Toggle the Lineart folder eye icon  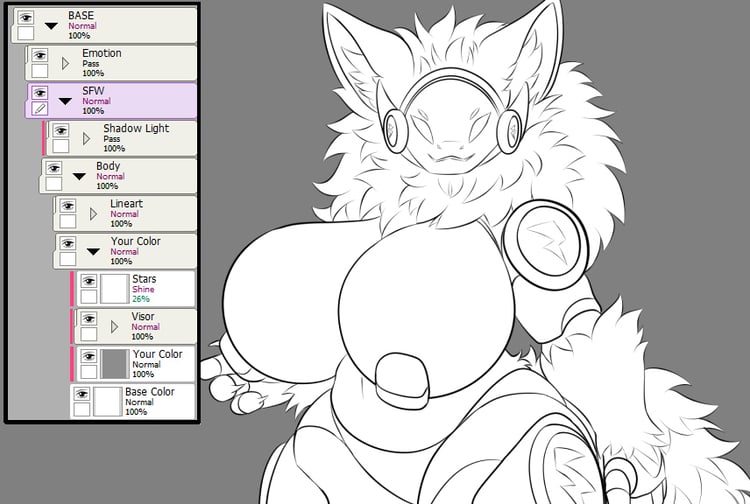[67, 206]
